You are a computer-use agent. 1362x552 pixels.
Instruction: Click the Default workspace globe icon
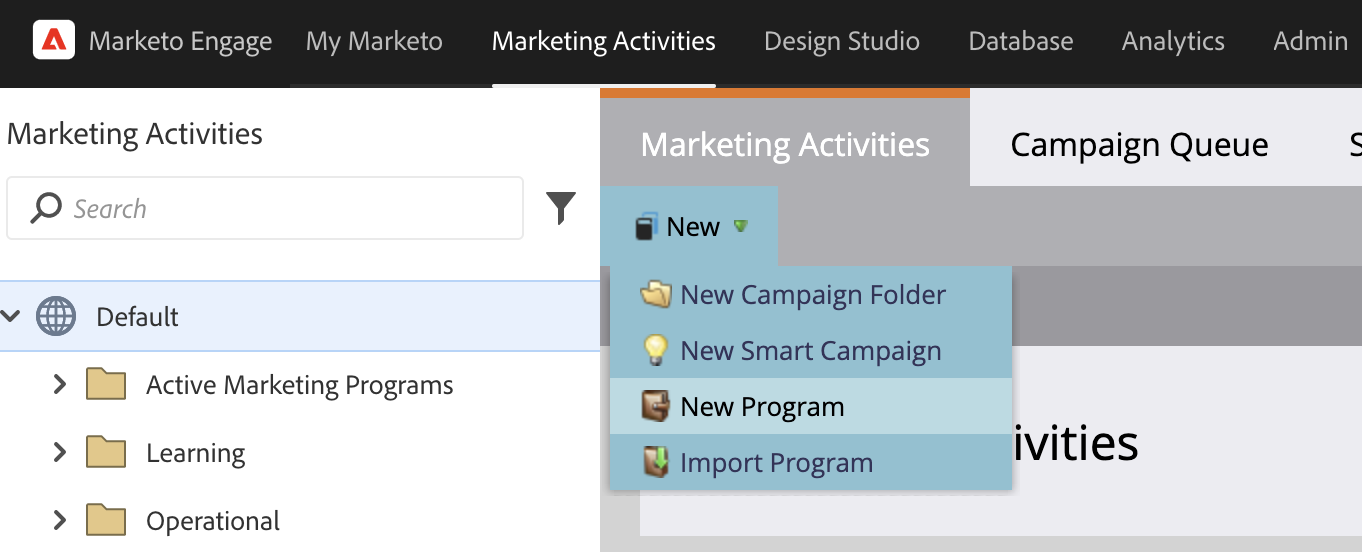[x=56, y=316]
